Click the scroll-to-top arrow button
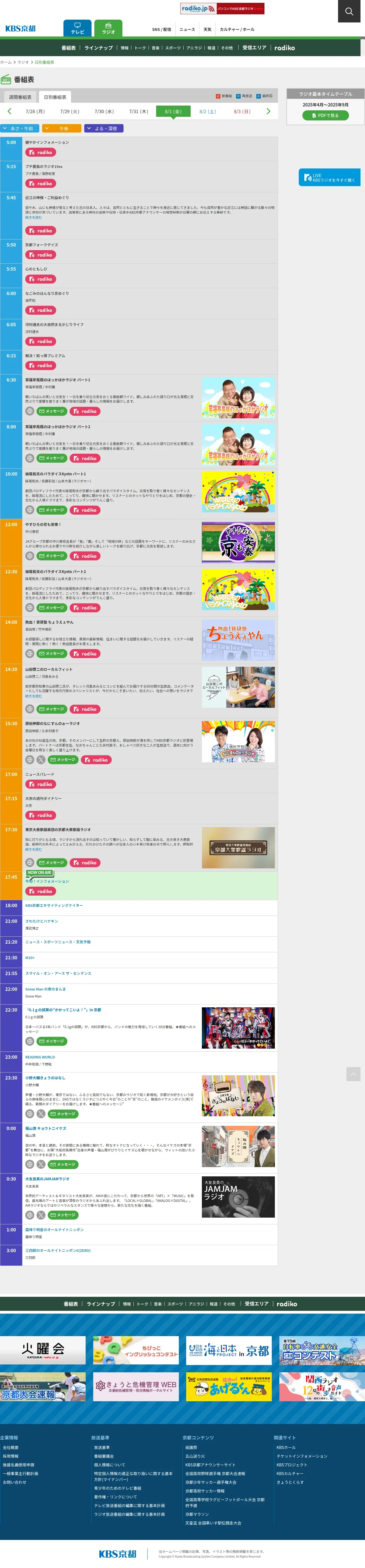Viewport: 365px width, 1568px height. point(353,1074)
